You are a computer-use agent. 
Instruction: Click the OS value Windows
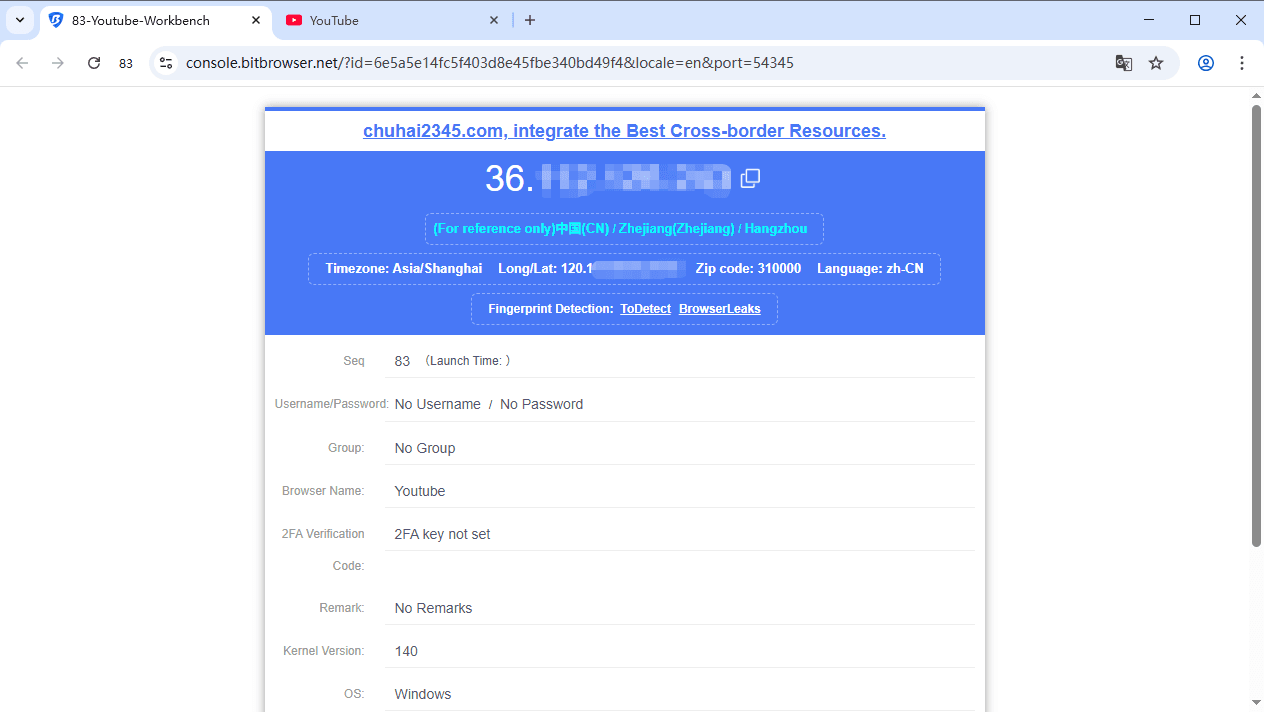423,694
